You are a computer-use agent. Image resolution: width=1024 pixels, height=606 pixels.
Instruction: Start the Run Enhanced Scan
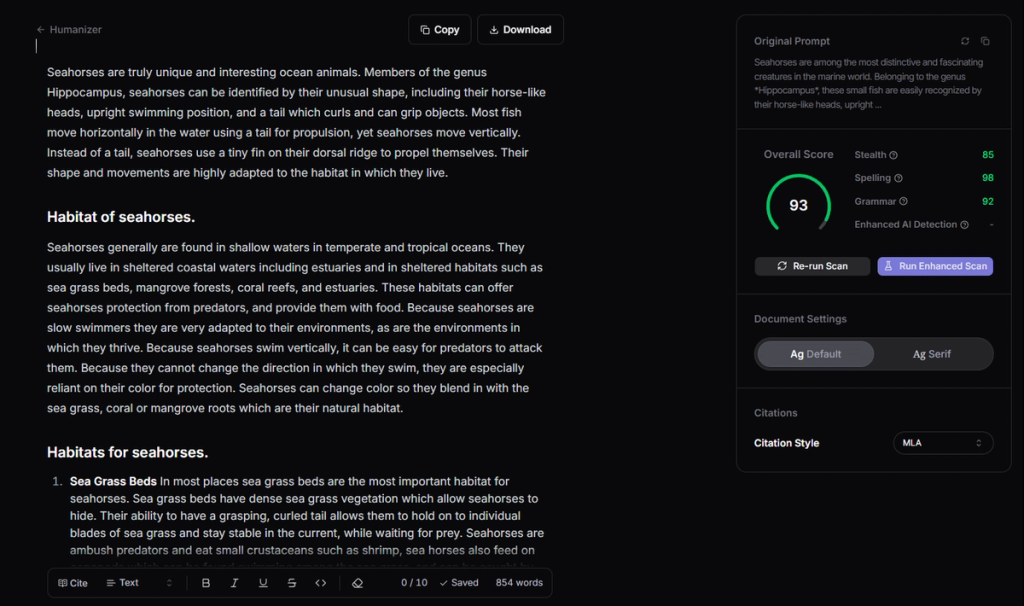(935, 266)
